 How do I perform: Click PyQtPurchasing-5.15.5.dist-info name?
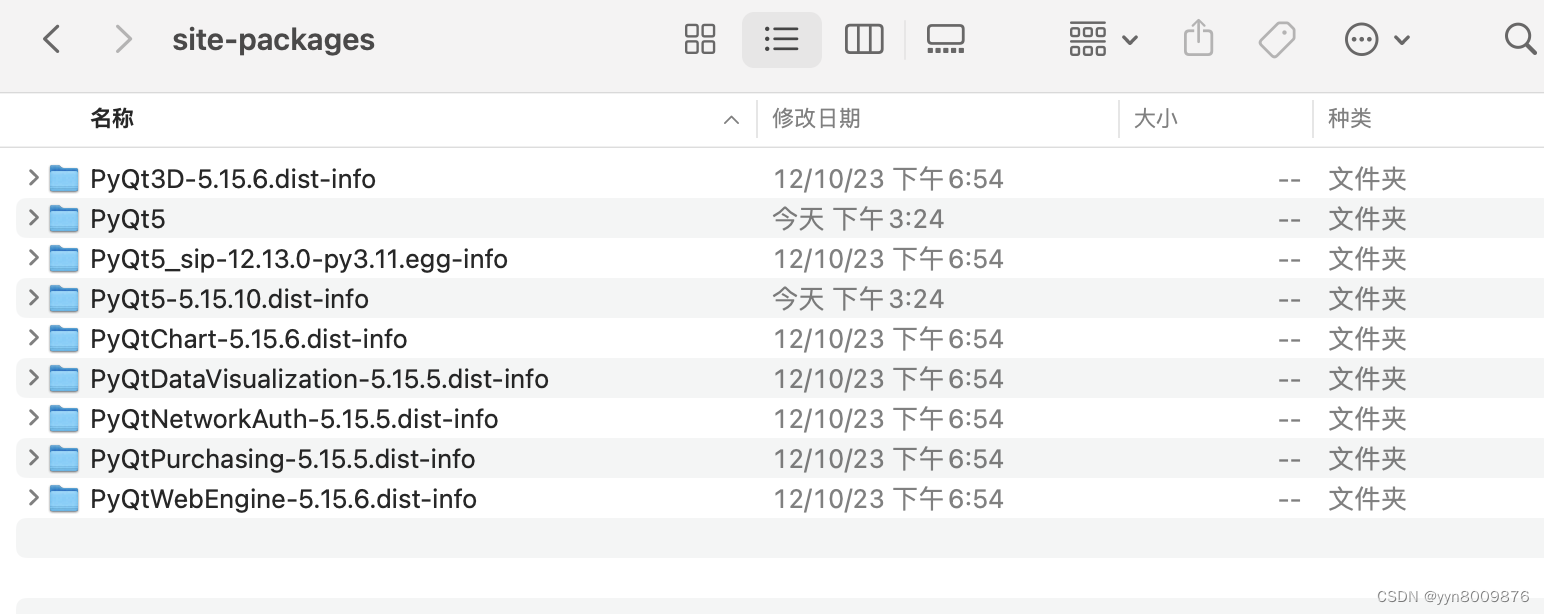[x=283, y=459]
